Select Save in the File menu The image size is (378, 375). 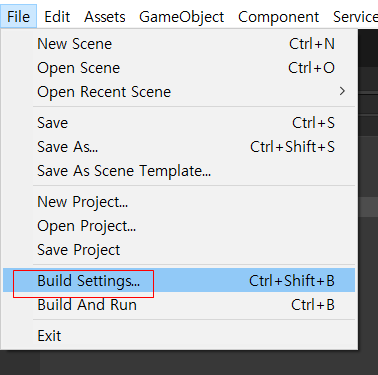point(179,123)
